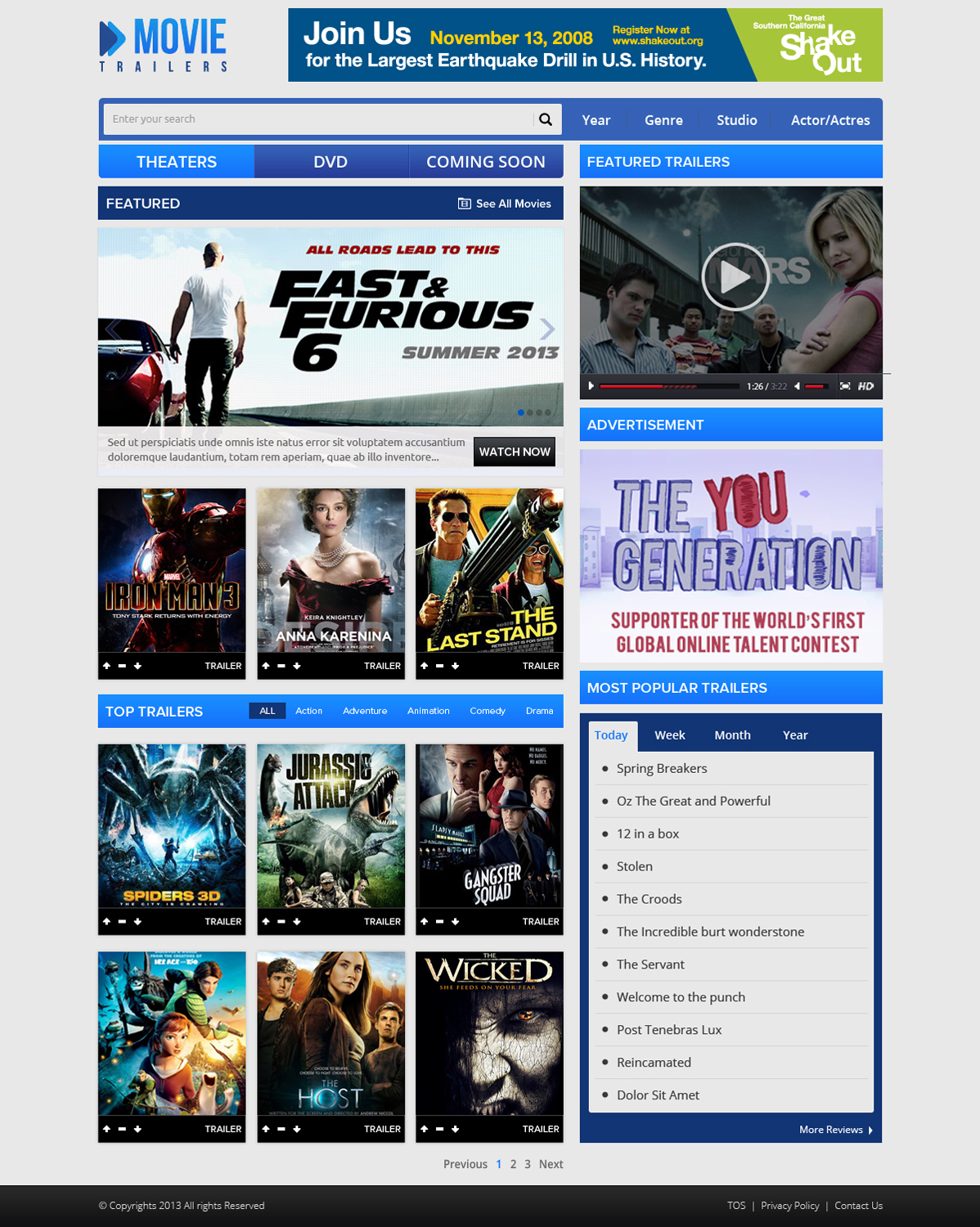The width and height of the screenshot is (980, 1227).
Task: Click minus icon on Gangster Squad poster
Action: [x=439, y=921]
